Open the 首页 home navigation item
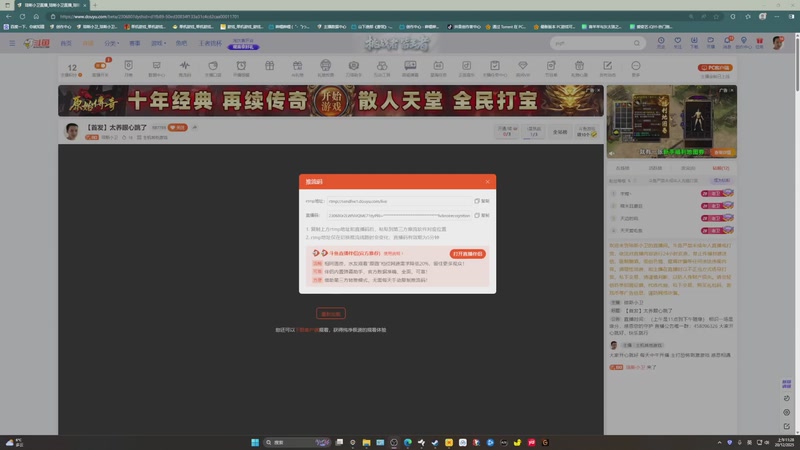Screen dimensions: 800x450 pos(66,43)
